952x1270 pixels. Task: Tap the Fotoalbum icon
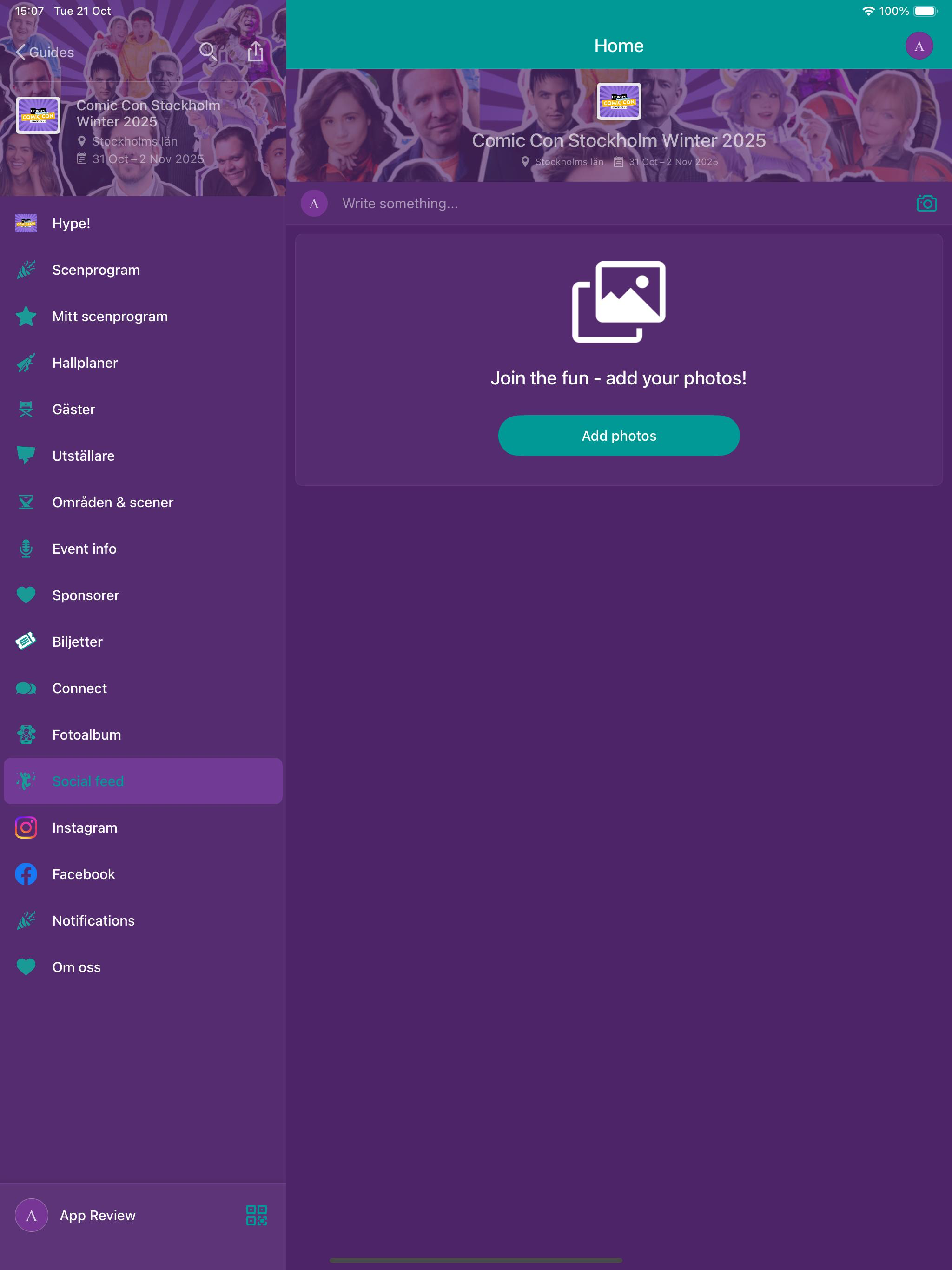coord(26,734)
